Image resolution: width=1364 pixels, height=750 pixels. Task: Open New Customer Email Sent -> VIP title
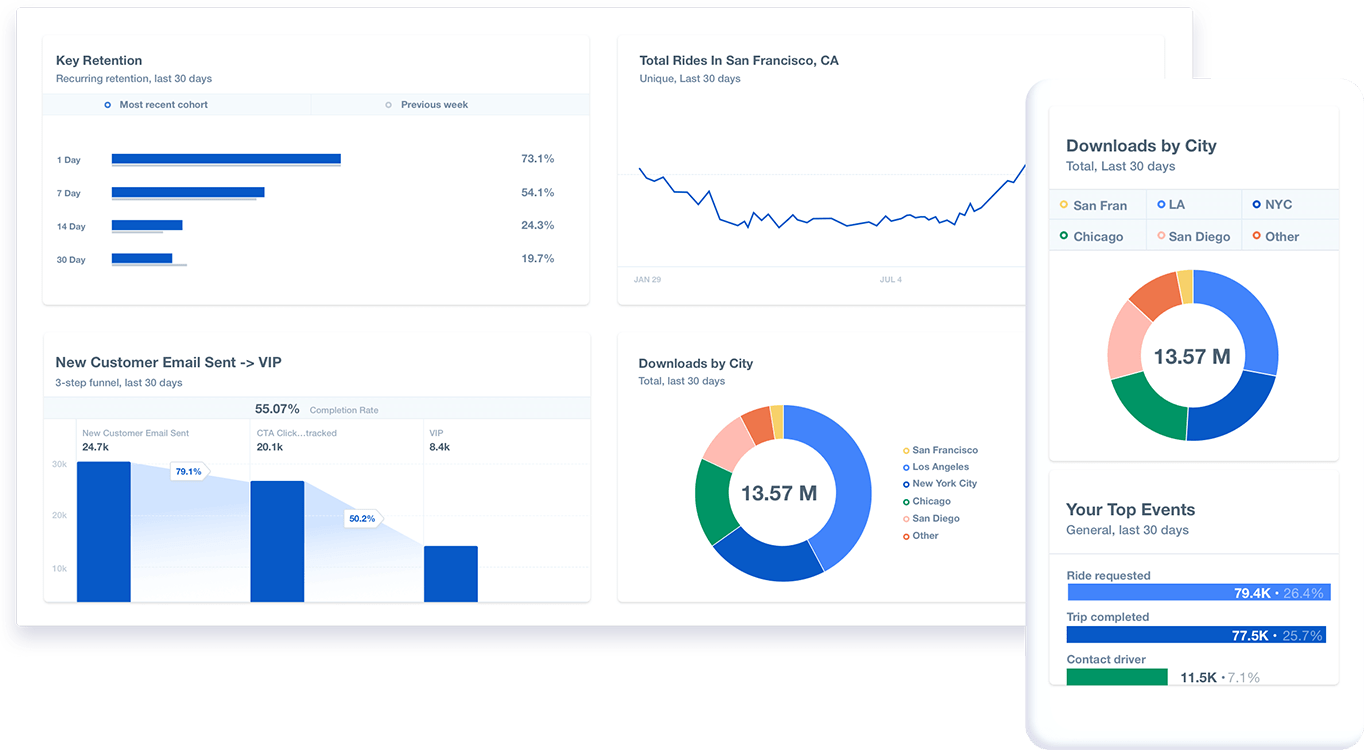click(x=169, y=362)
